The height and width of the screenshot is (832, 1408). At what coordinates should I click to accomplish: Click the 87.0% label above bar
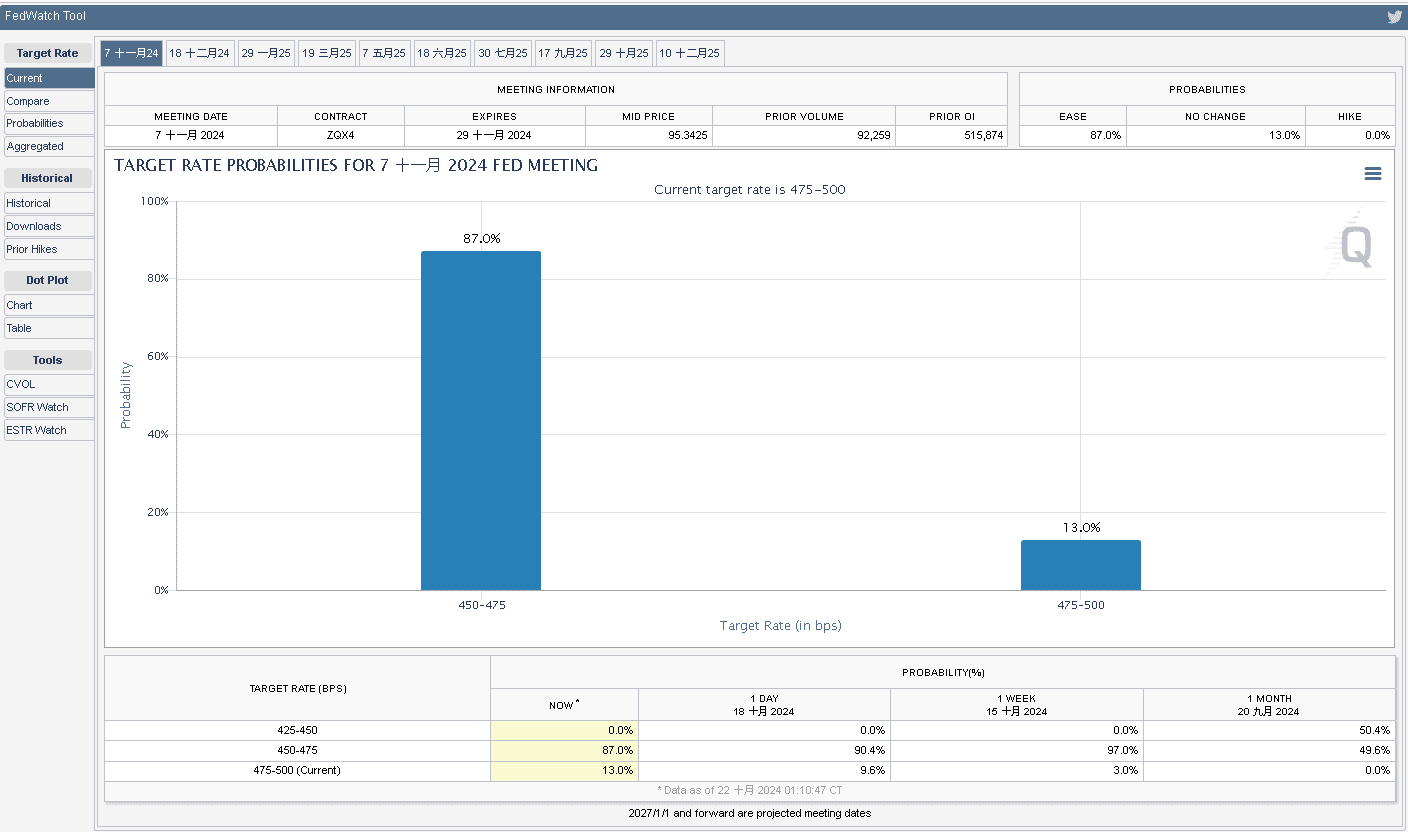tap(481, 238)
